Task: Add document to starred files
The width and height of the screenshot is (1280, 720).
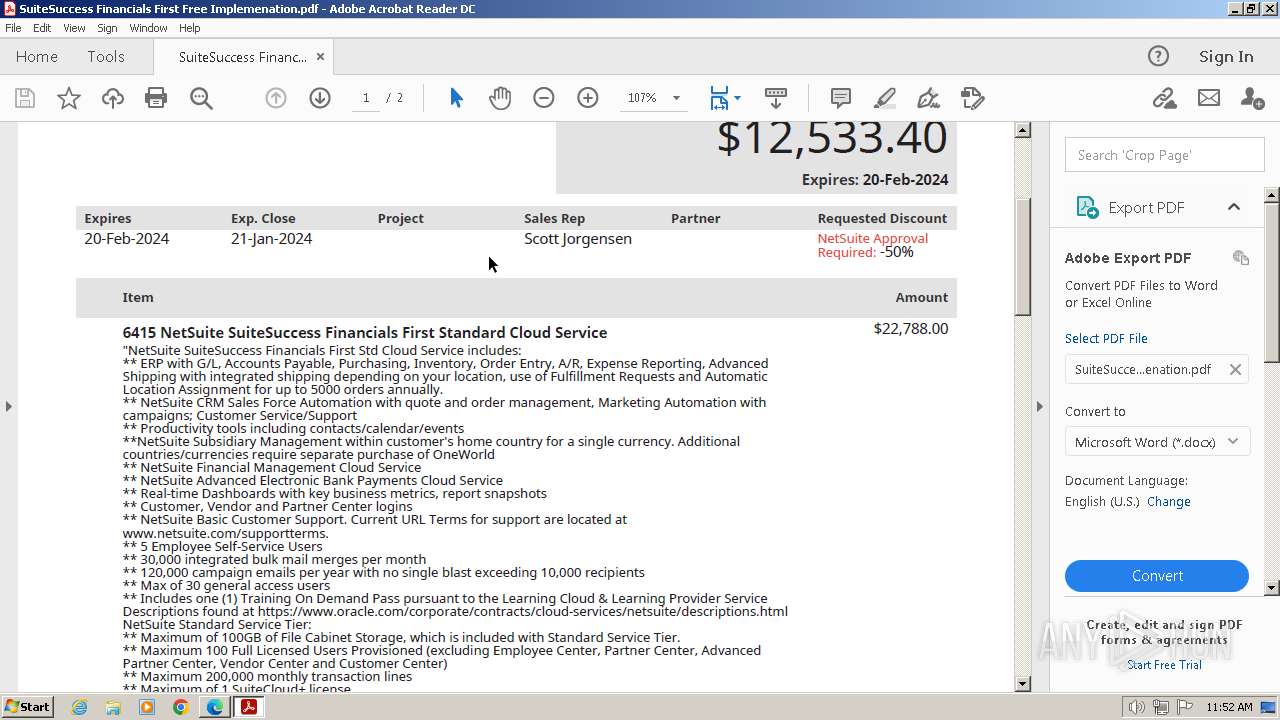Action: (69, 98)
